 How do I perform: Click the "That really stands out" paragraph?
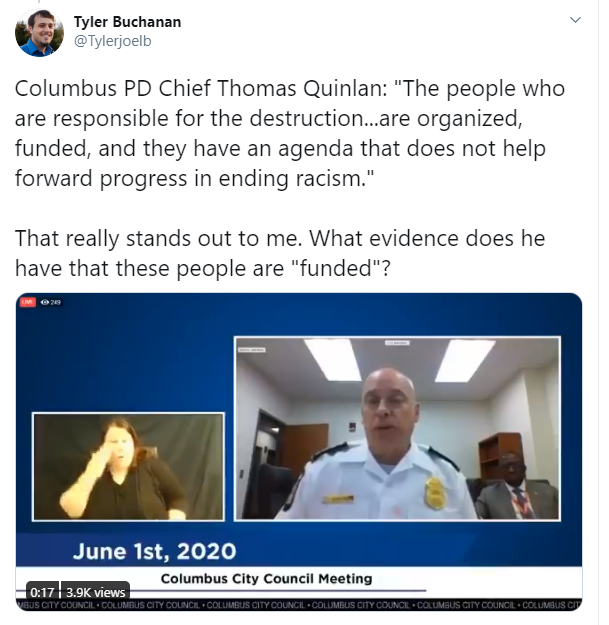point(280,253)
